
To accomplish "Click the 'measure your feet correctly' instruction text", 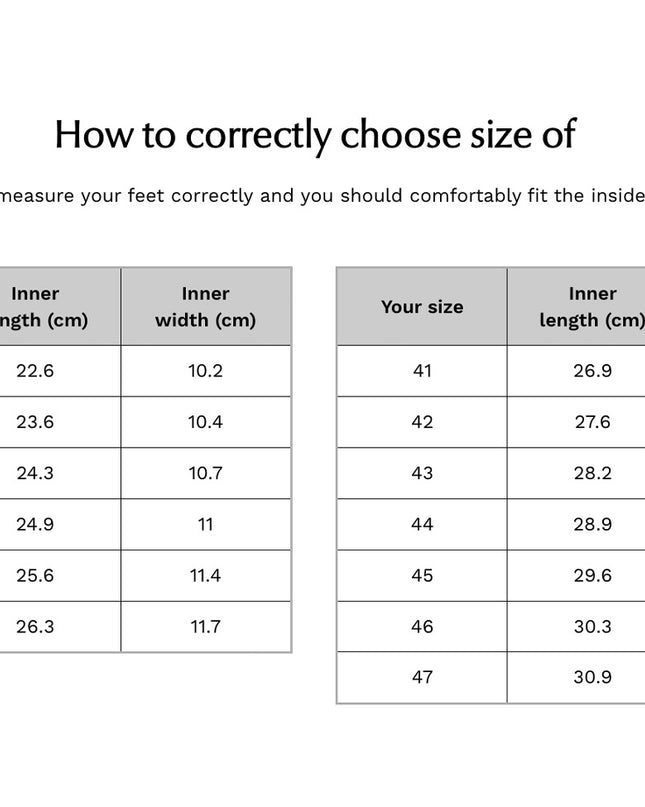I will pyautogui.click(x=127, y=196).
